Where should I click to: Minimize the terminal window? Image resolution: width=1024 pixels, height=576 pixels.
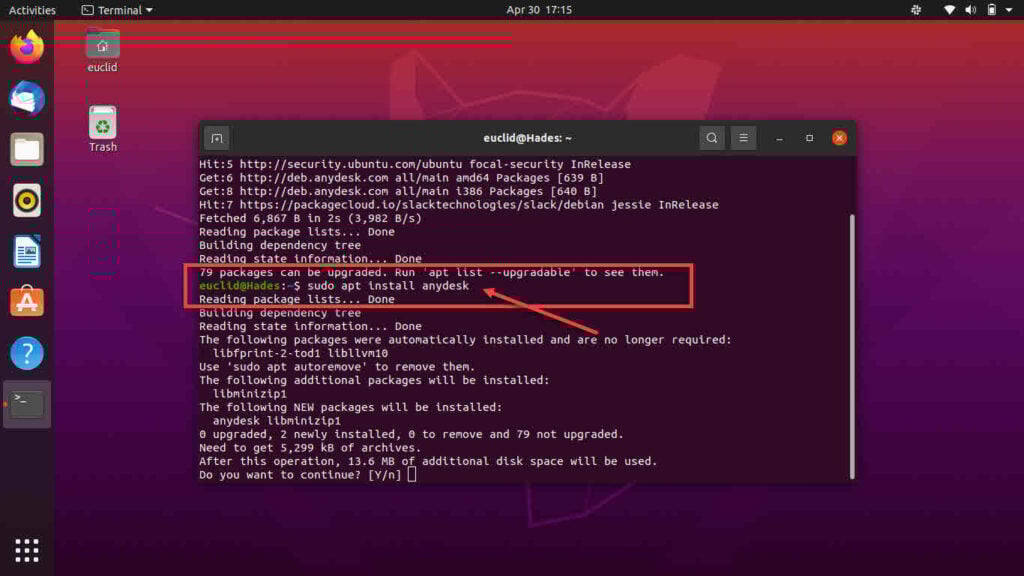[779, 138]
